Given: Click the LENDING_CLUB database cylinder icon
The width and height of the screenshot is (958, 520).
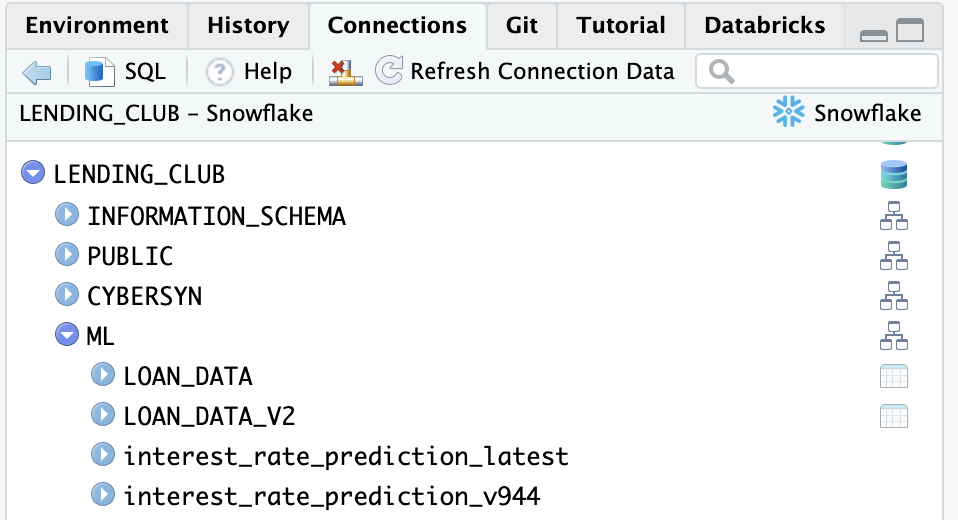Looking at the screenshot, I should coord(893,175).
